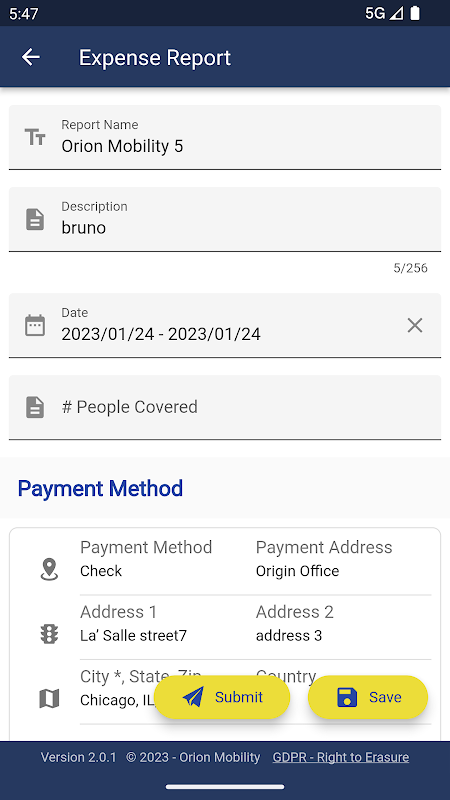This screenshot has height=800, width=450.
Task: Focus the # People Covered field
Action: pyautogui.click(x=225, y=407)
